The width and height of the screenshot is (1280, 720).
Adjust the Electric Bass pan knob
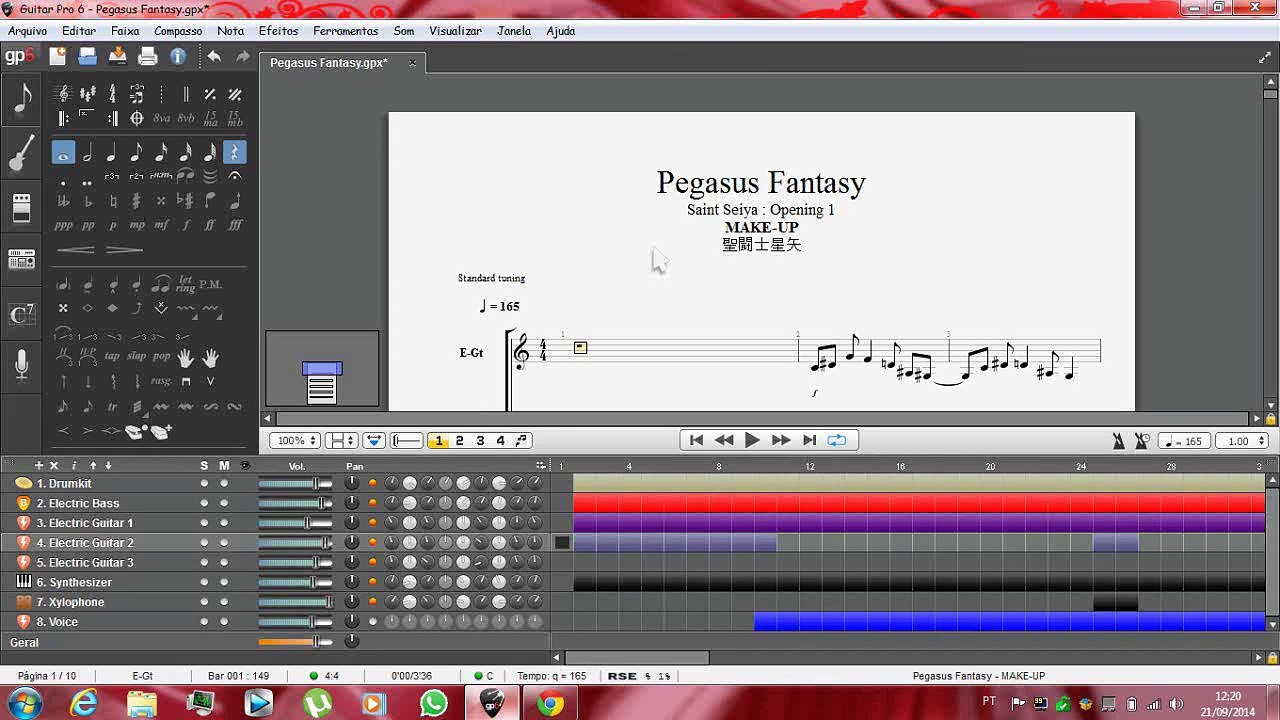click(352, 503)
